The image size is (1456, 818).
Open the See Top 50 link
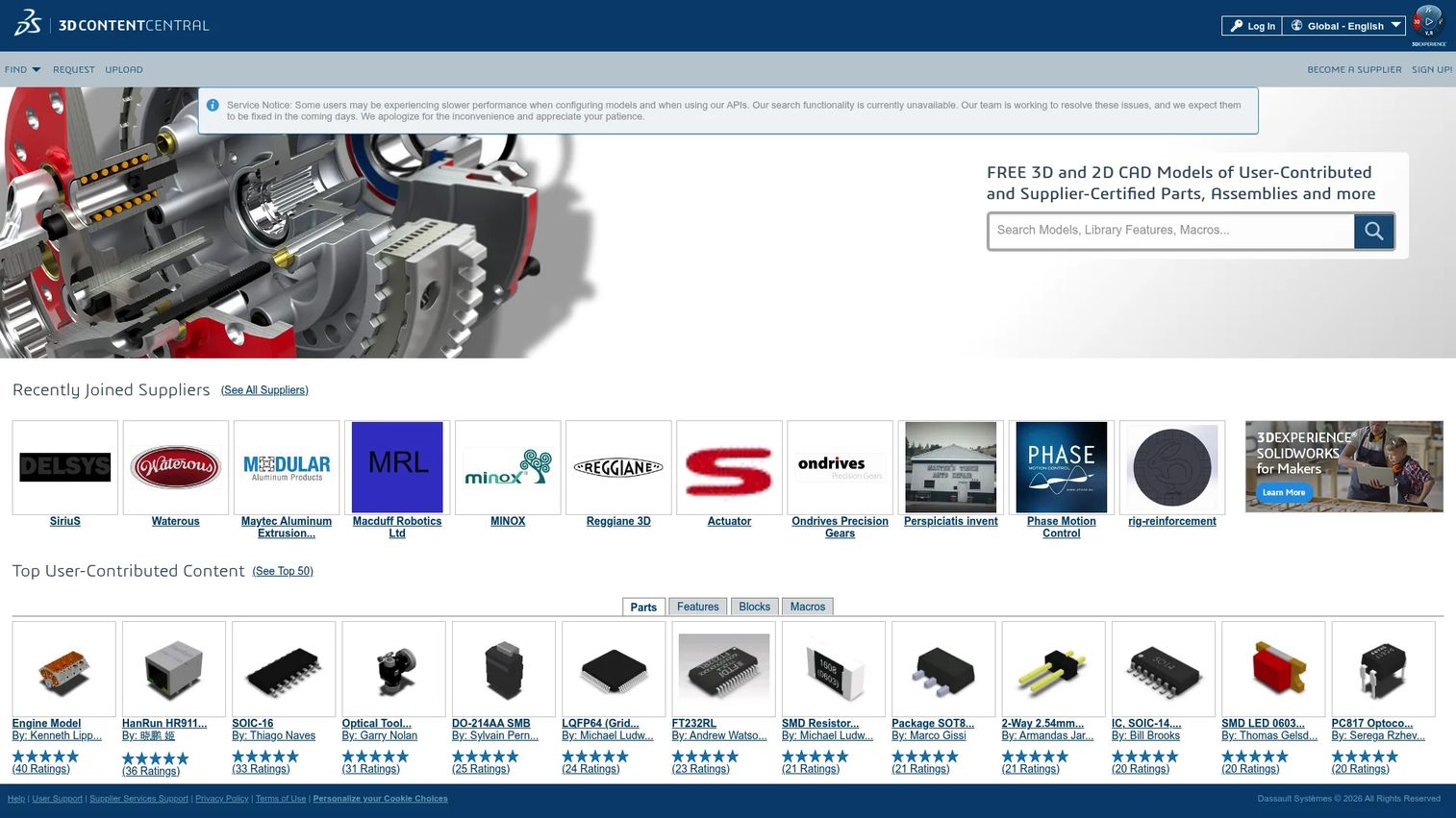coord(283,571)
